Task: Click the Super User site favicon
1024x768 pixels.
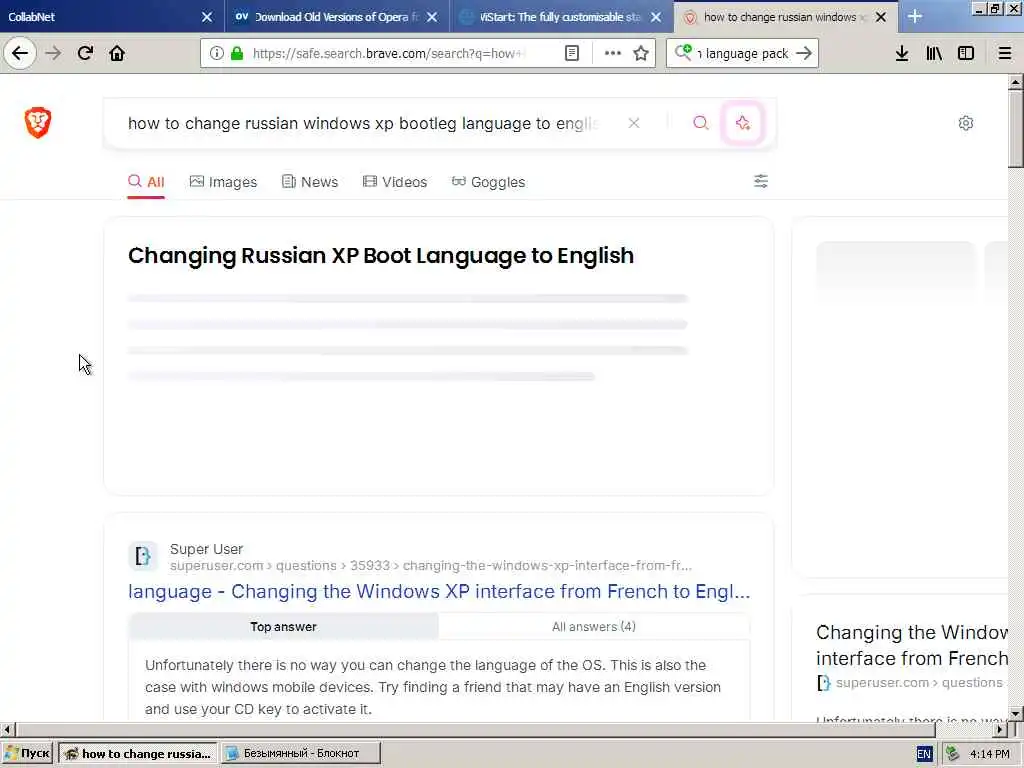Action: point(142,556)
